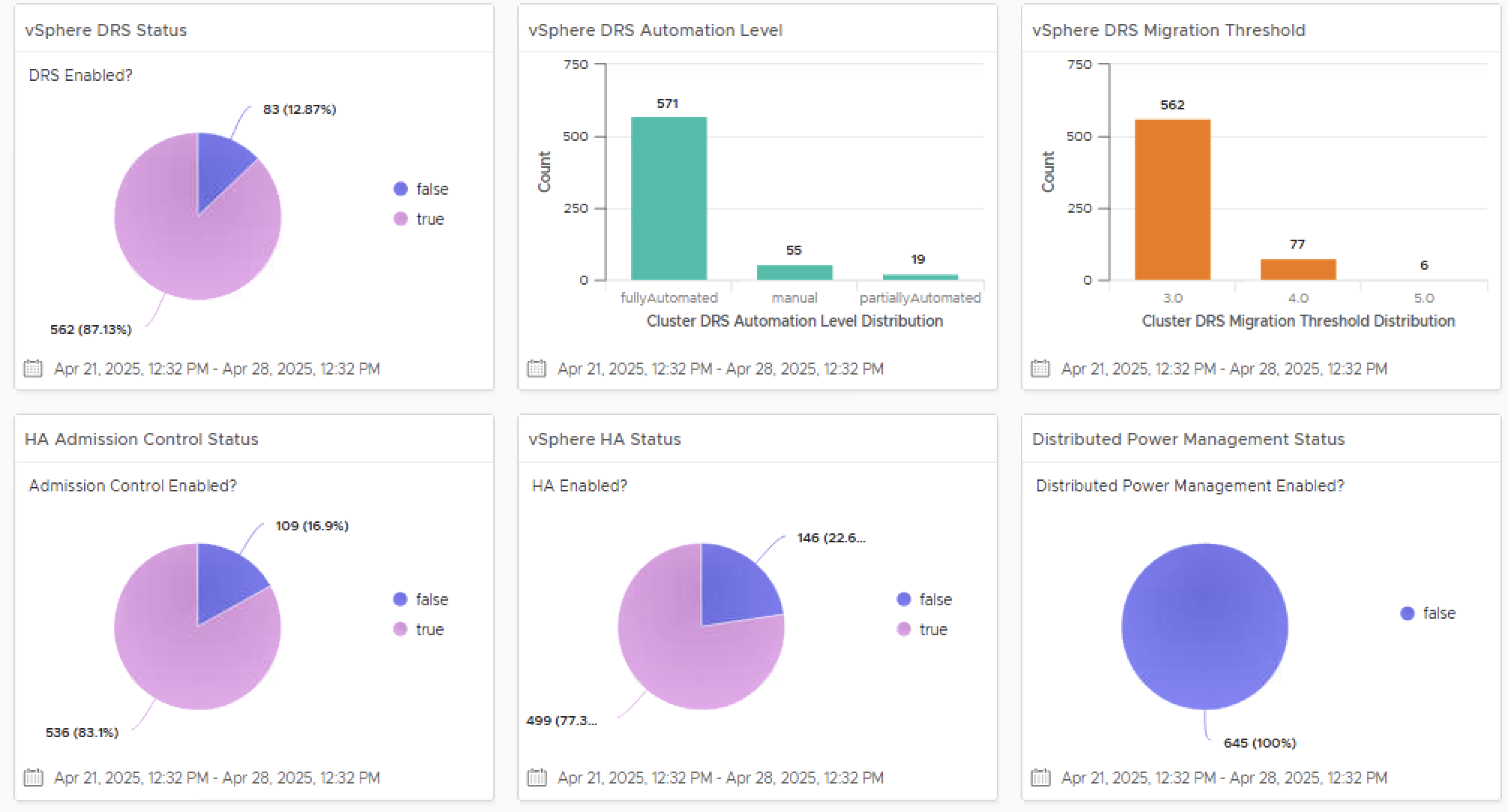1508x812 pixels.
Task: Select the fullyAutomated bar
Action: (x=669, y=199)
